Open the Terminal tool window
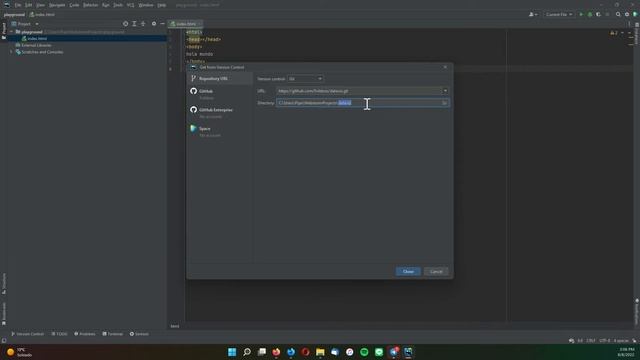The height and width of the screenshot is (360, 640). 113,334
